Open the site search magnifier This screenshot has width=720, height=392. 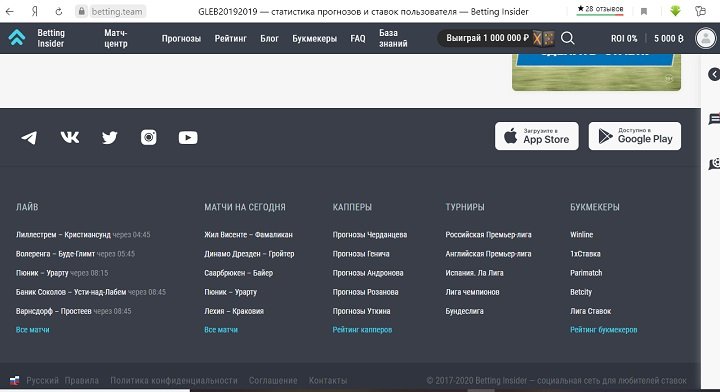tap(568, 38)
